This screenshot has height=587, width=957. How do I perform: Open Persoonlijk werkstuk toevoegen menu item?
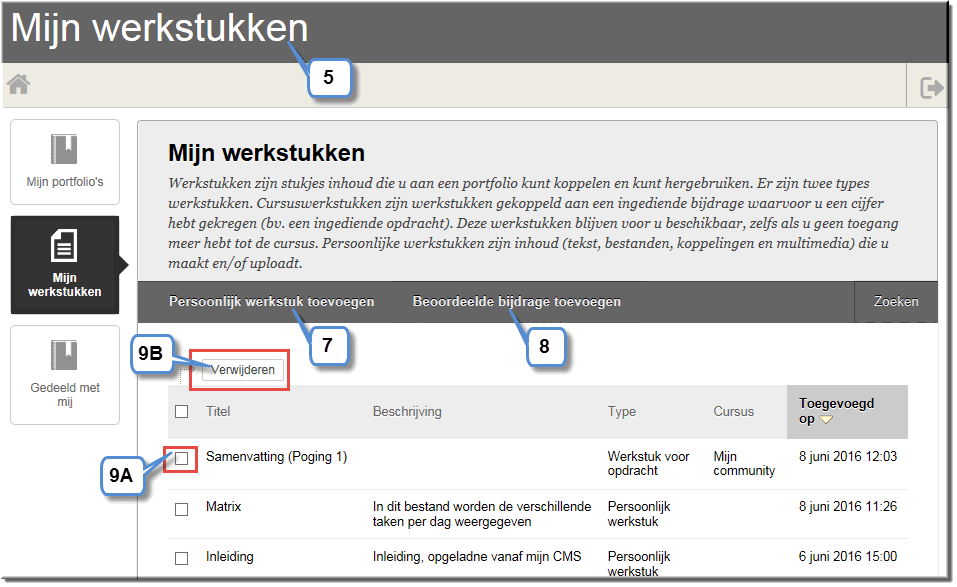[x=272, y=301]
